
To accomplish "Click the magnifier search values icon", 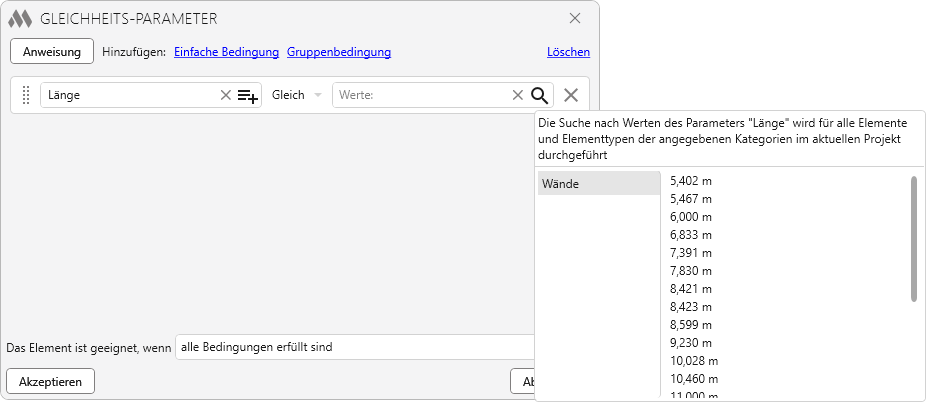I will (539, 95).
